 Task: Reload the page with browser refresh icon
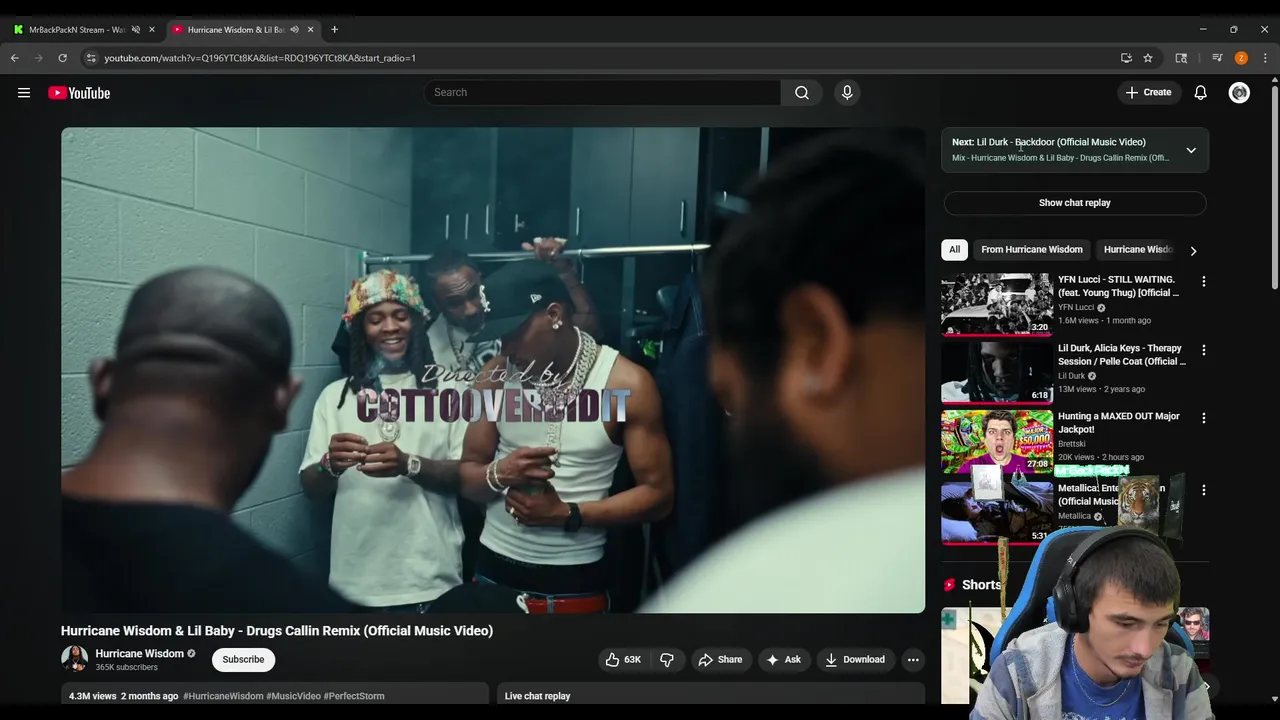62,58
